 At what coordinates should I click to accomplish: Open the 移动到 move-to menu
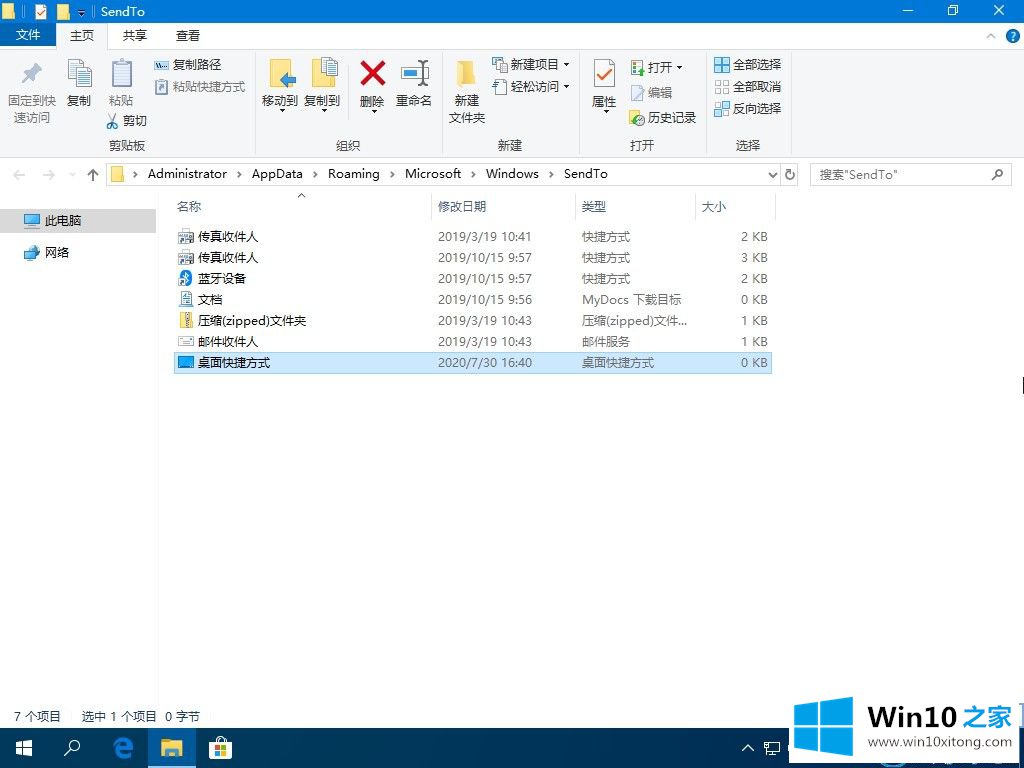280,86
